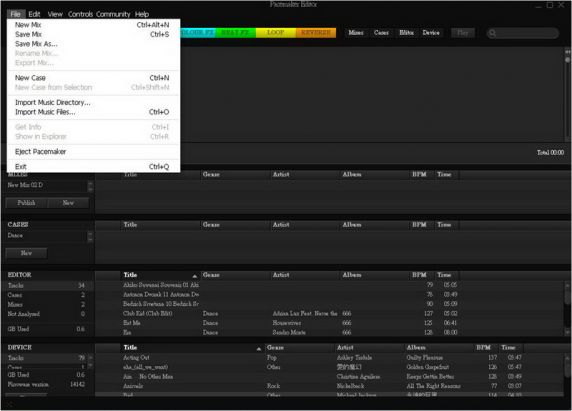Click the search magnifier icon
Viewport: 572px width, 411px height.
(x=492, y=33)
